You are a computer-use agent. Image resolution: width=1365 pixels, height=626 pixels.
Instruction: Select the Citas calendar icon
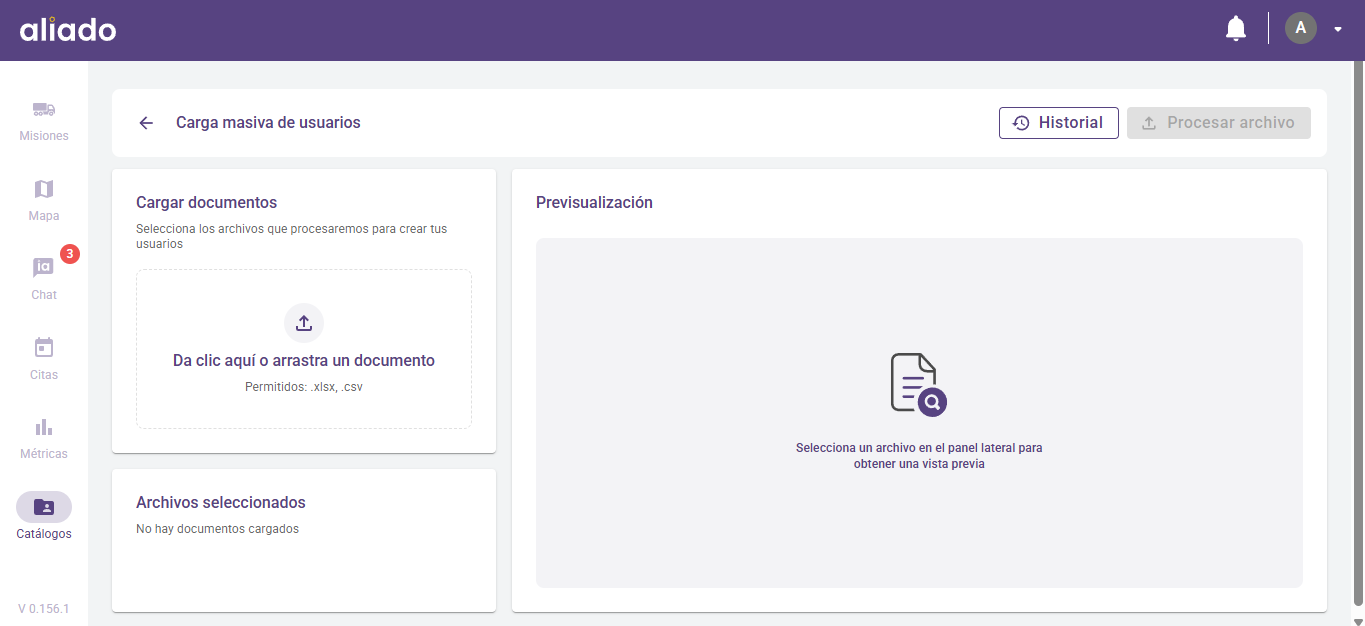[x=44, y=348]
